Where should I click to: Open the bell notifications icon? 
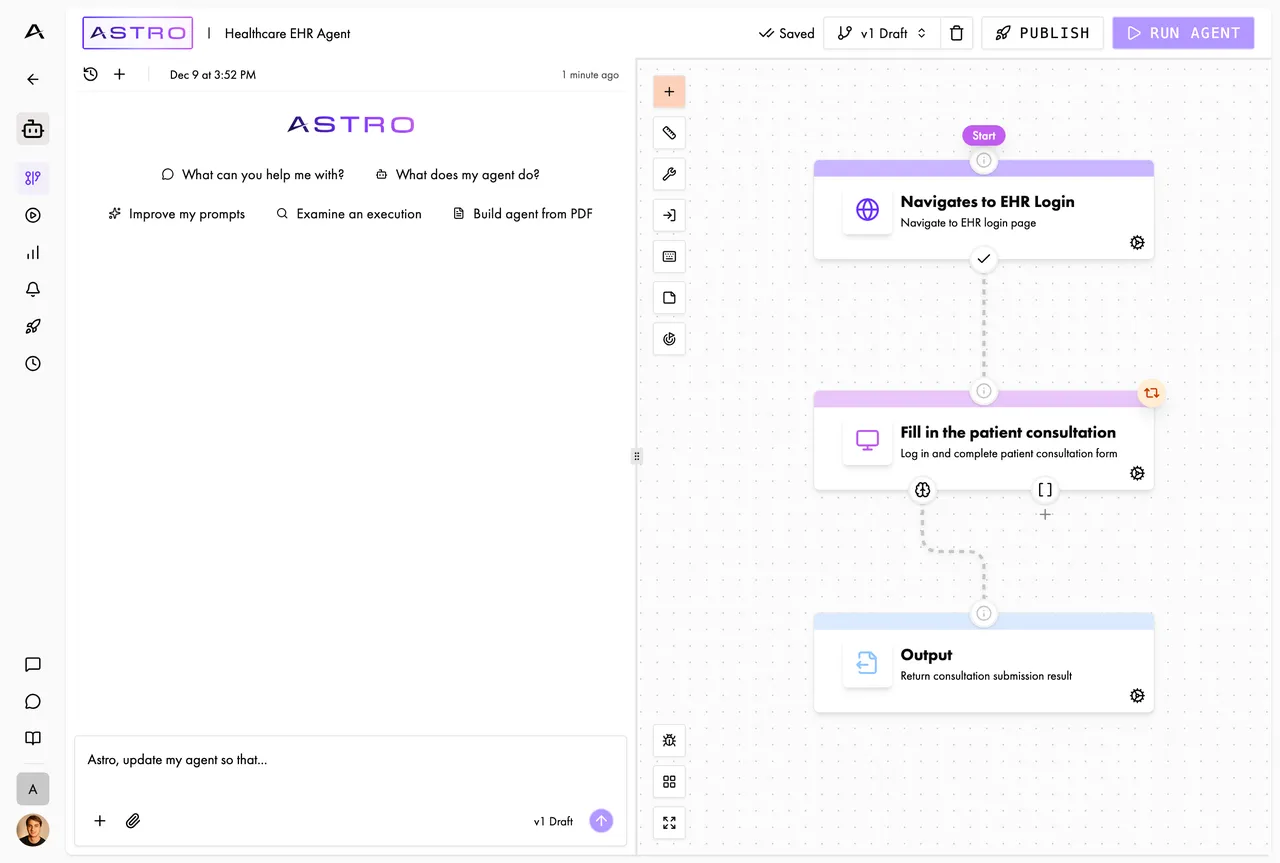pos(33,289)
